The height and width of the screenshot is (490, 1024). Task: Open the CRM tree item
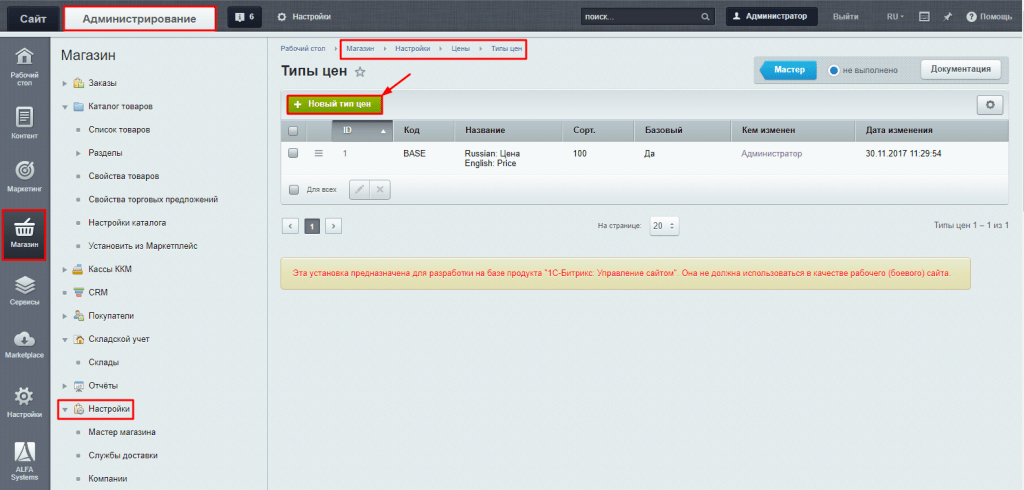(x=98, y=292)
